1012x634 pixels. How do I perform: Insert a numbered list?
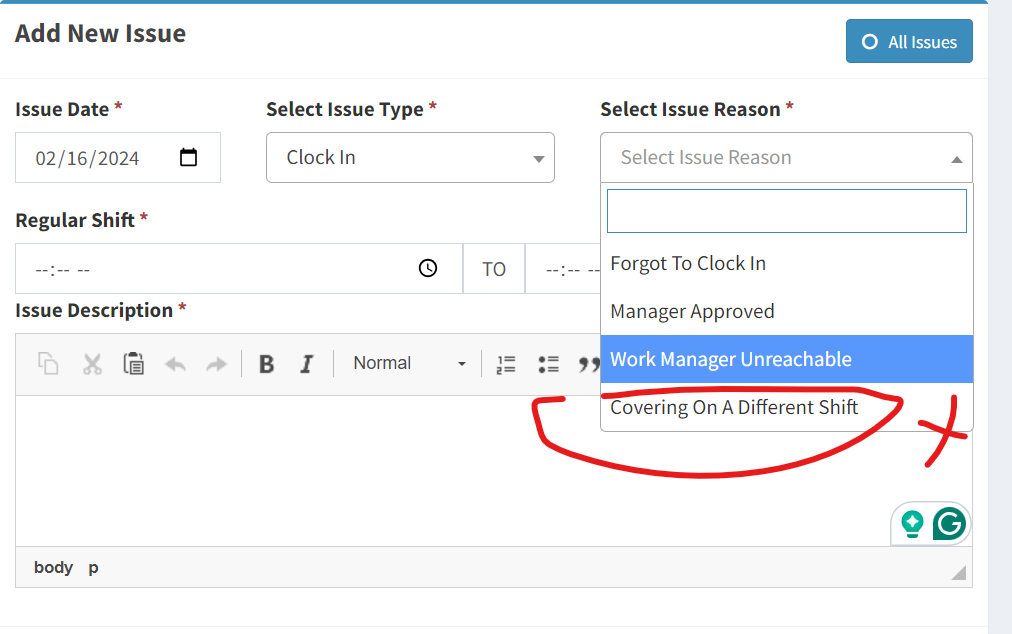click(x=506, y=364)
